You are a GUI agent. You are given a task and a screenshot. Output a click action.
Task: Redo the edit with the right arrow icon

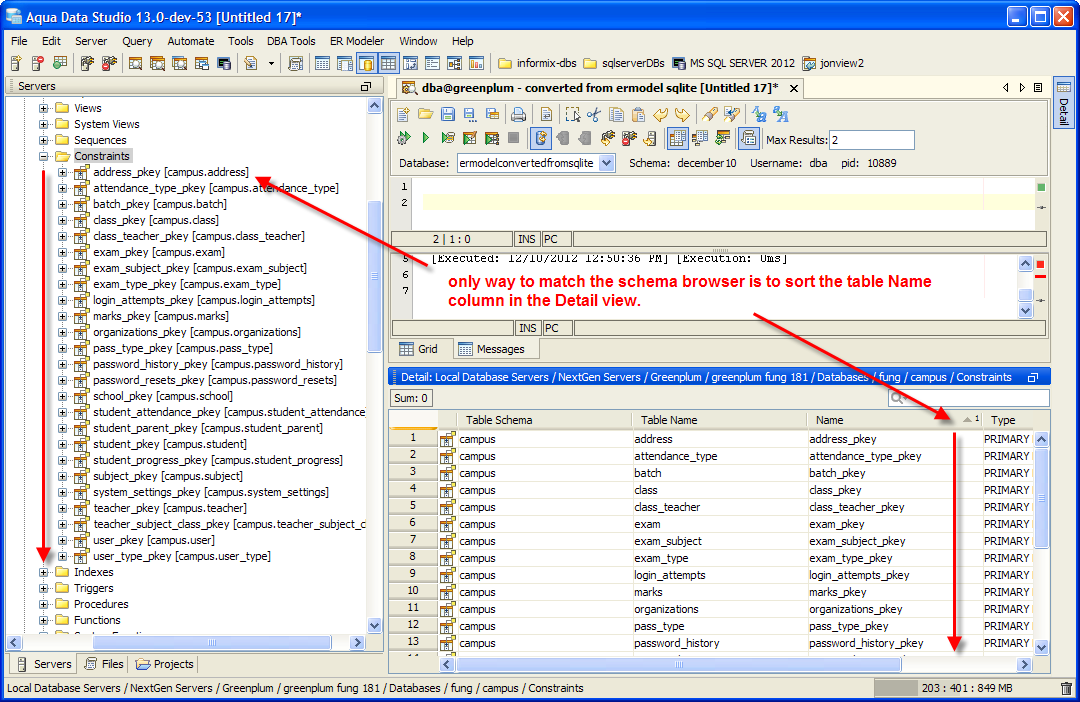point(683,114)
